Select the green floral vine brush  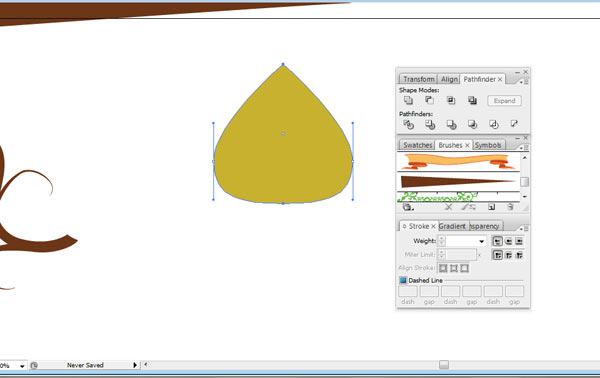coord(458,197)
